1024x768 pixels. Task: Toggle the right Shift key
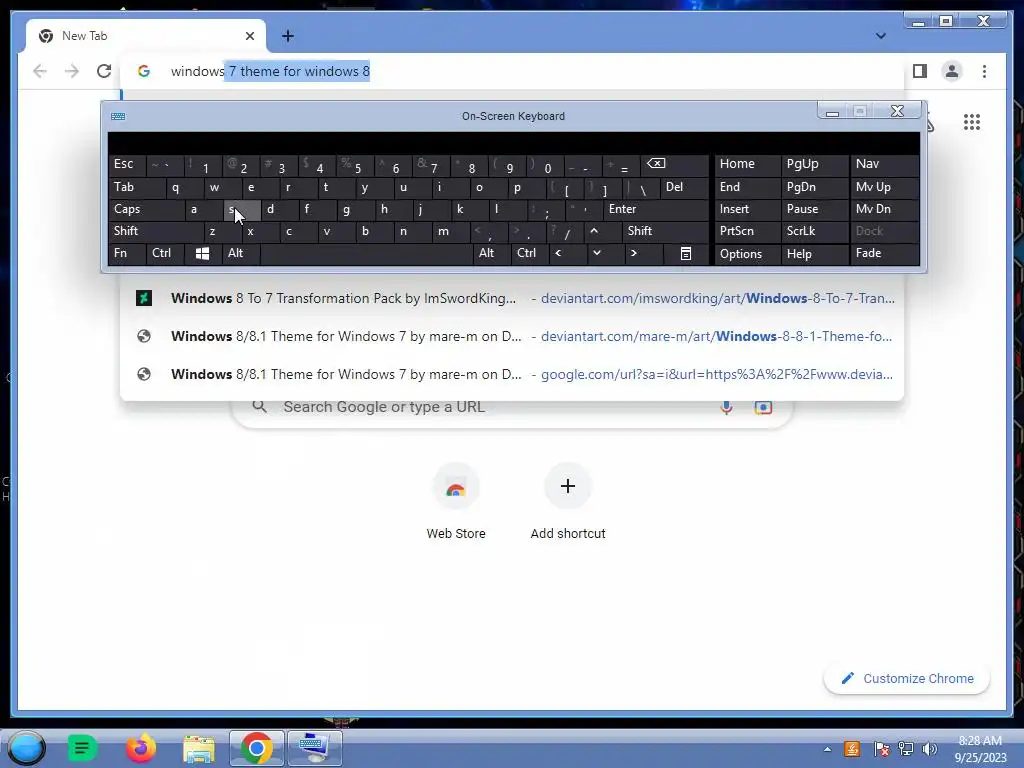665,231
